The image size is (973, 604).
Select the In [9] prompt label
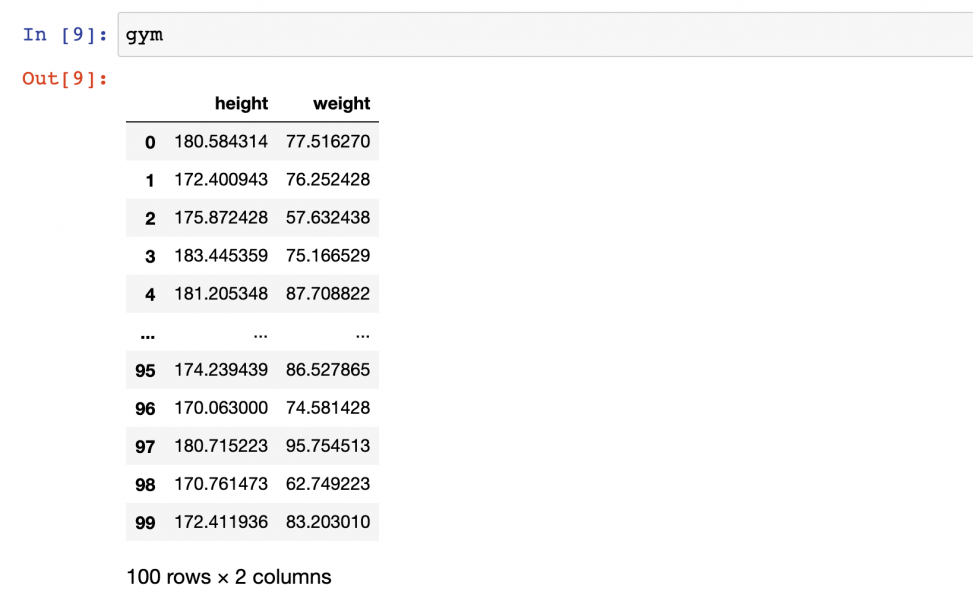click(65, 34)
